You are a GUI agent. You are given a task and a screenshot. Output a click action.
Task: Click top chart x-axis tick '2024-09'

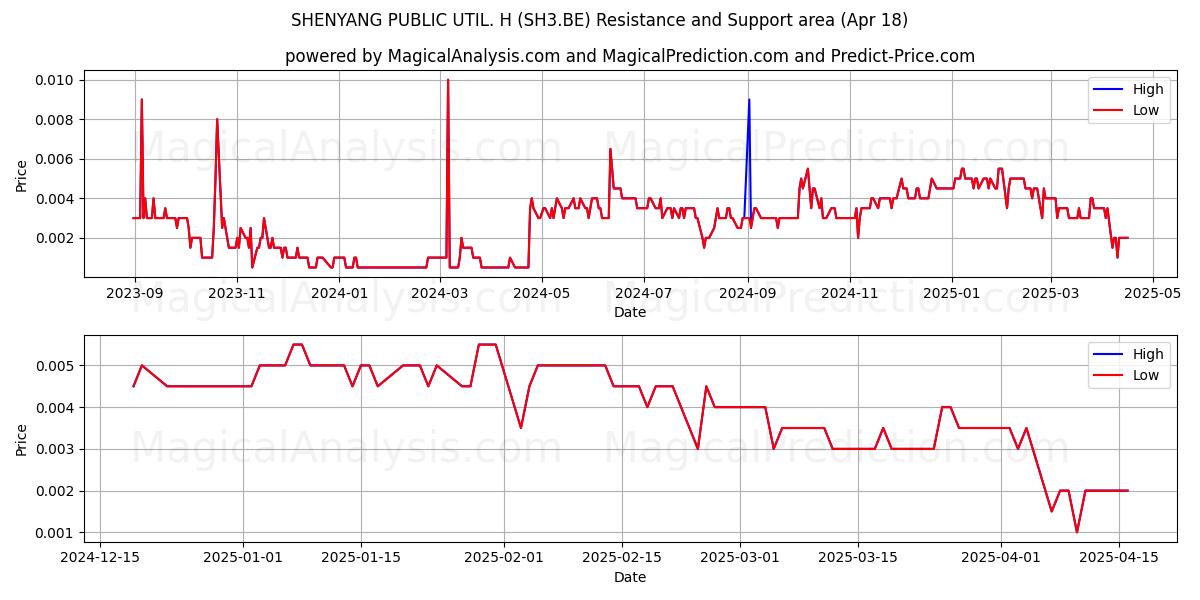[747, 293]
